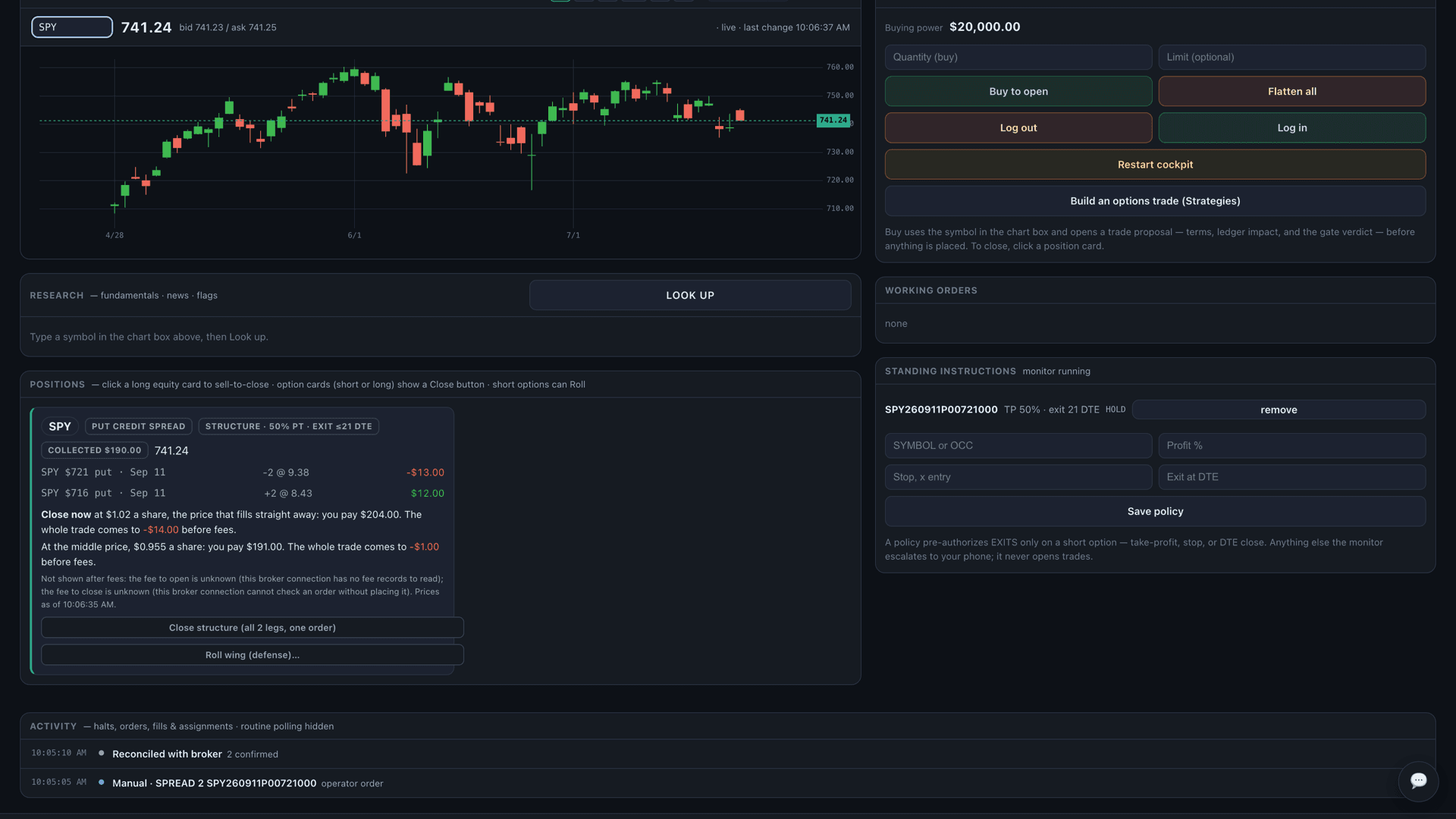The height and width of the screenshot is (819, 1456).
Task: Click the SYMBOL or OCC field
Action: point(1018,446)
